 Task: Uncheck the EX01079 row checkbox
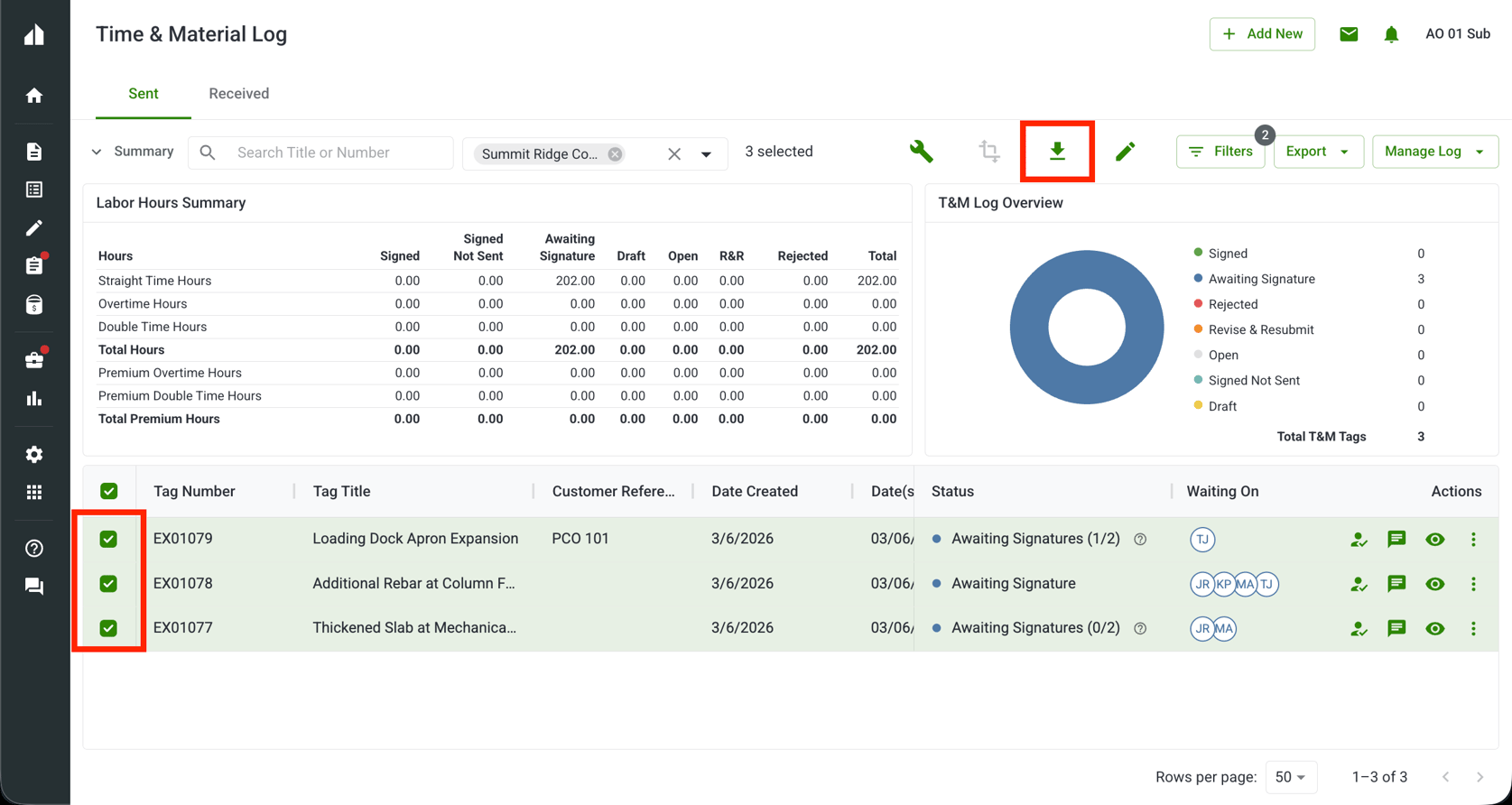point(108,539)
